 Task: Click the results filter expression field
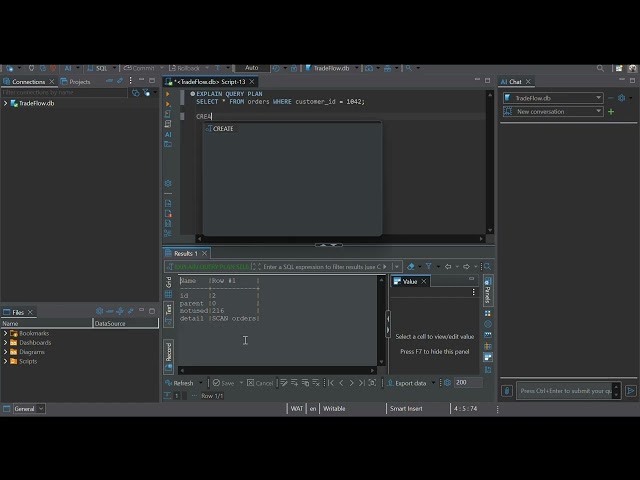(x=322, y=267)
